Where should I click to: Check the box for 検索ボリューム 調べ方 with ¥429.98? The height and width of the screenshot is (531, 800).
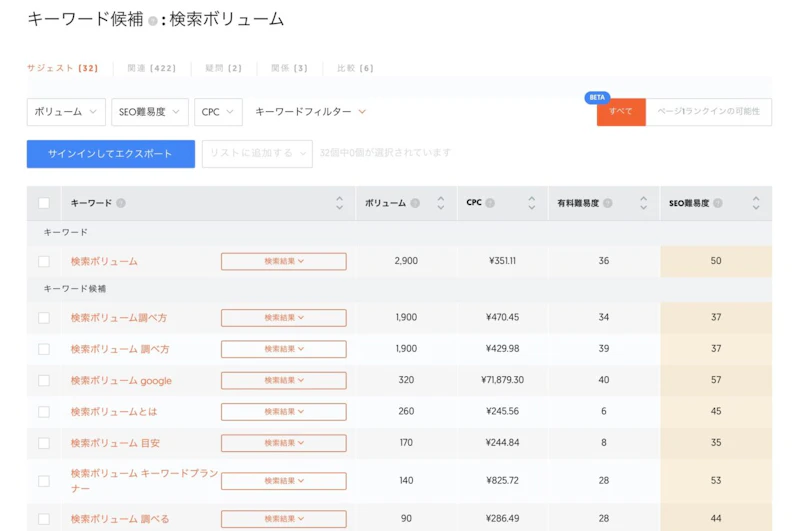[x=44, y=349]
